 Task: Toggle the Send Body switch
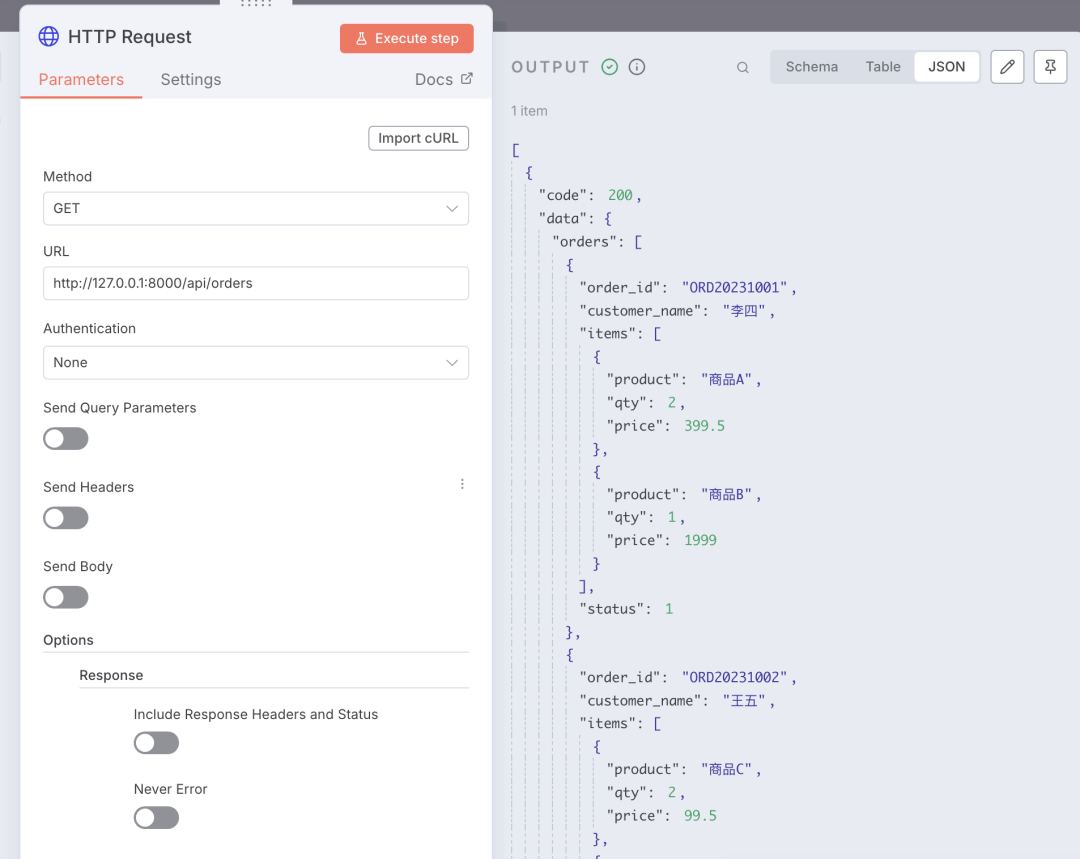coord(66,597)
